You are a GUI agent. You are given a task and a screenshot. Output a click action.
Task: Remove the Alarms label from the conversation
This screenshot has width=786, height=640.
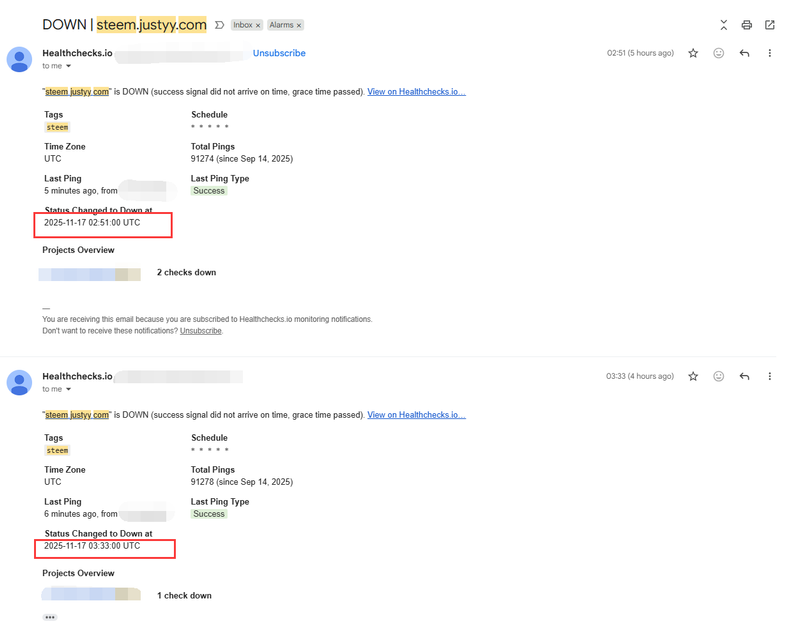pos(298,25)
